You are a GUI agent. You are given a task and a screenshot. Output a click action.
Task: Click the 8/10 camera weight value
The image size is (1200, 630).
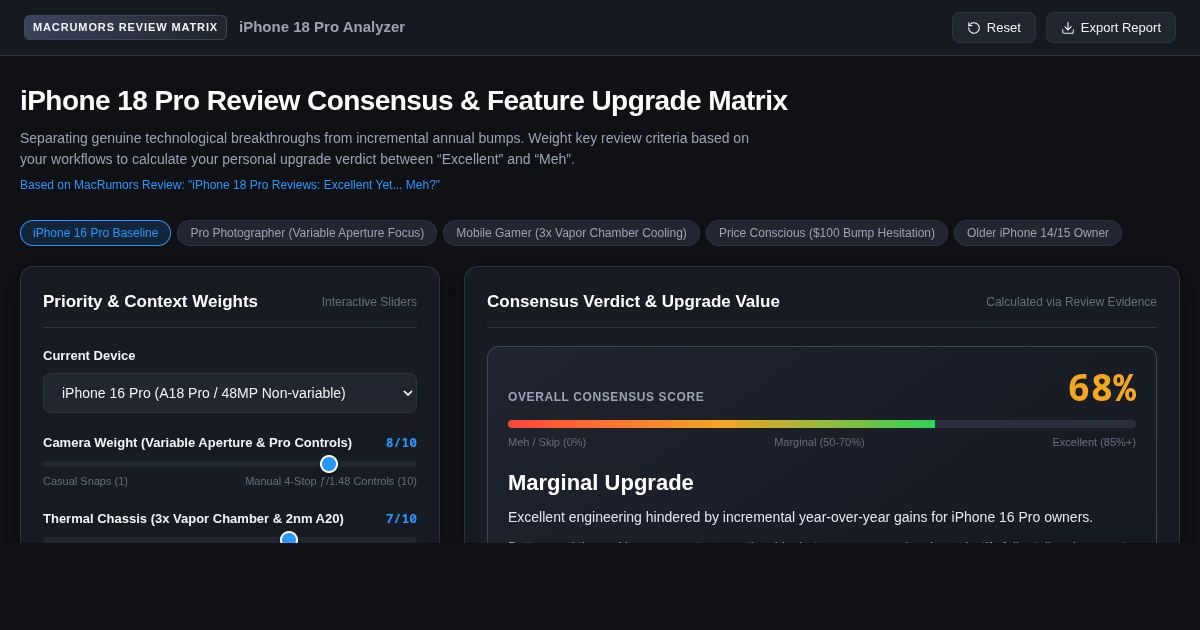[401, 442]
